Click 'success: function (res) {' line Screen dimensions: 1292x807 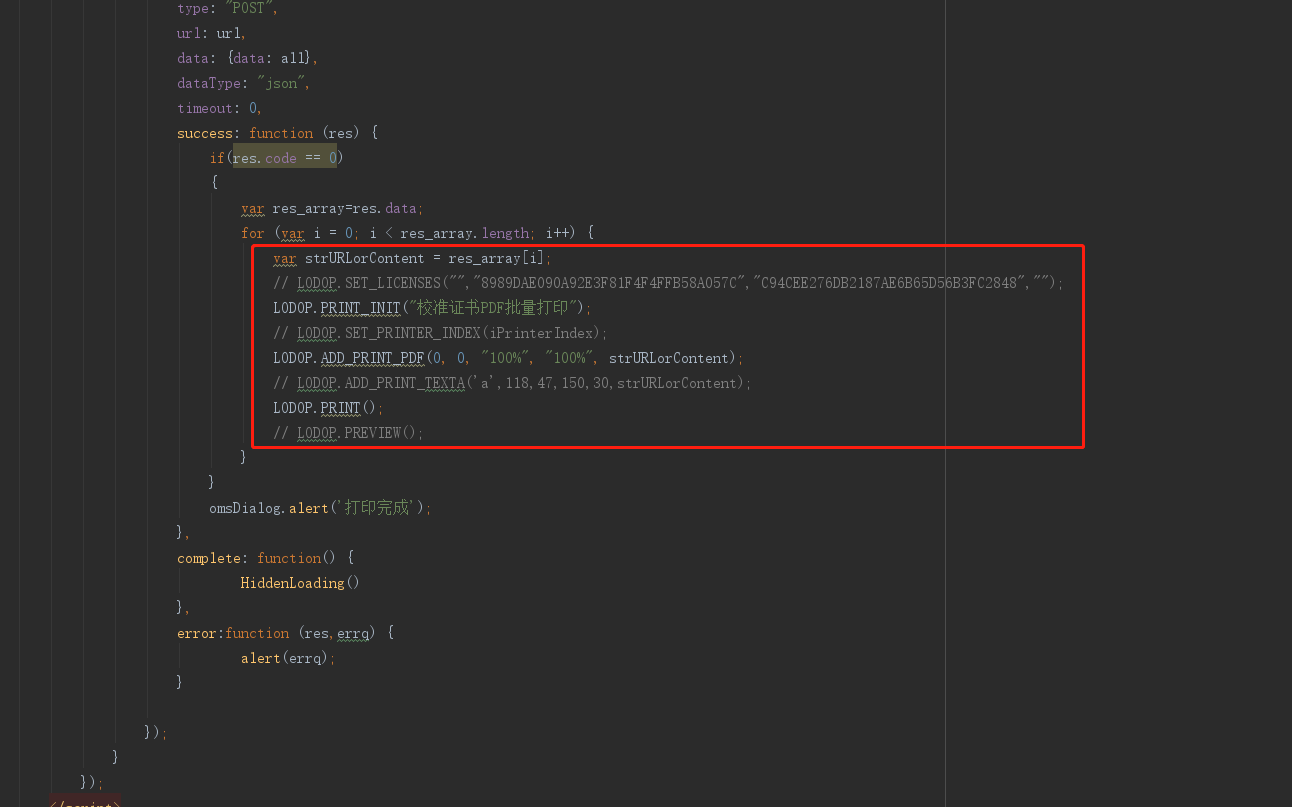(x=277, y=133)
